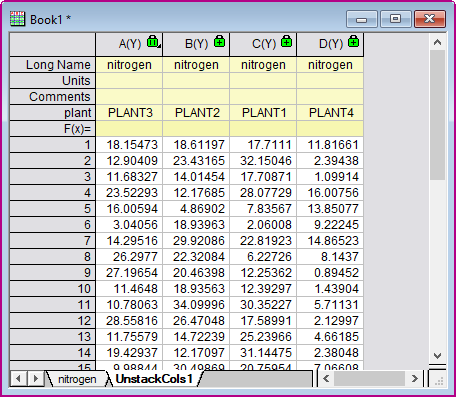The height and width of the screenshot is (397, 456).
Task: Click cell value 11.81661
Action: (x=330, y=145)
